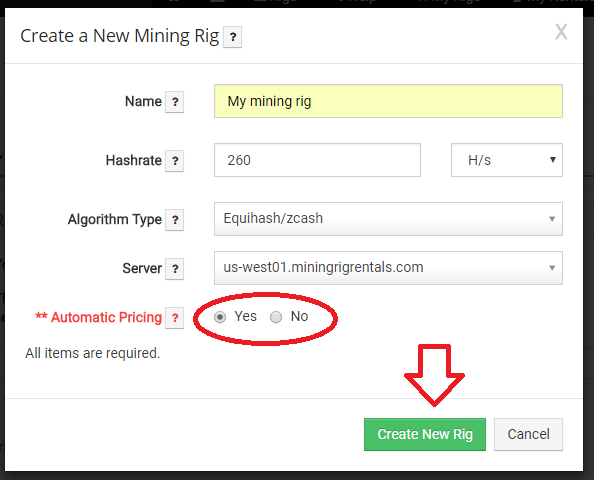The width and height of the screenshot is (594, 480).
Task: Focus the 'My mining rig' name field
Action: (x=388, y=101)
